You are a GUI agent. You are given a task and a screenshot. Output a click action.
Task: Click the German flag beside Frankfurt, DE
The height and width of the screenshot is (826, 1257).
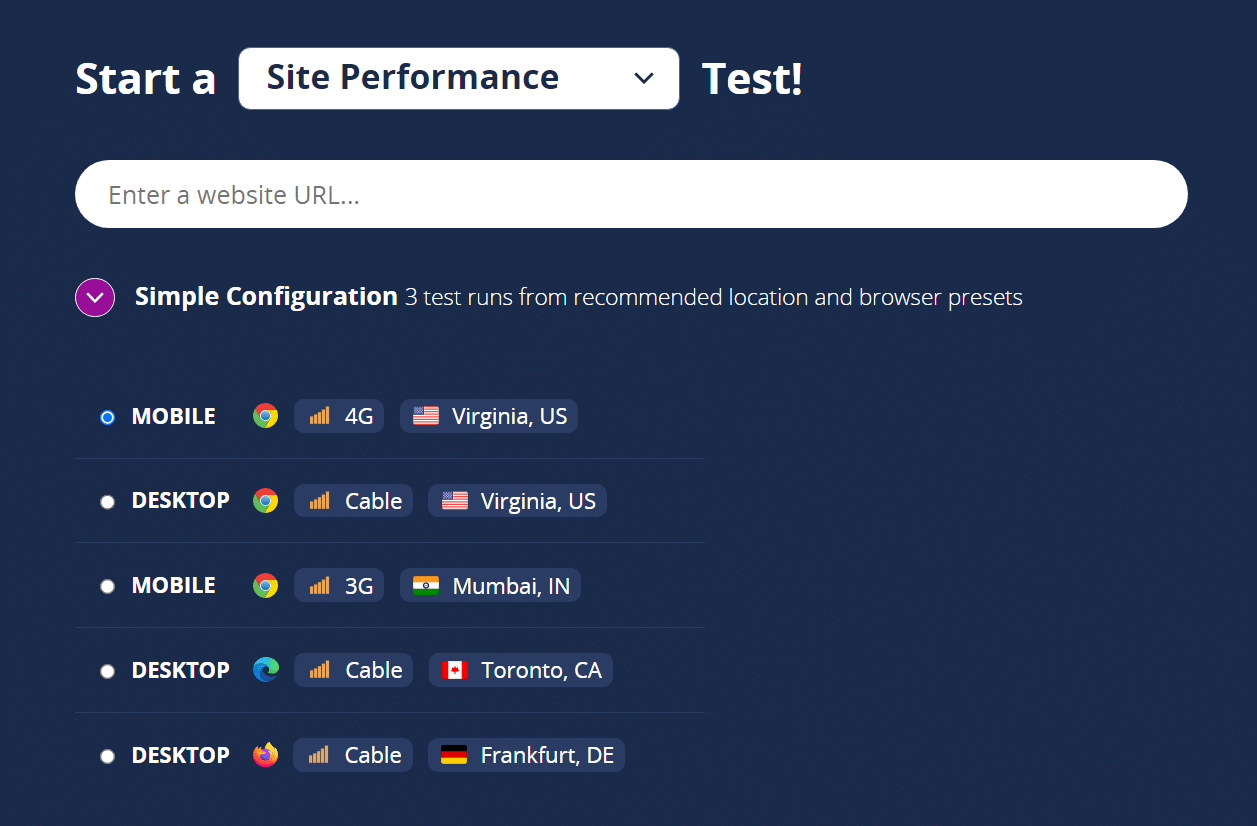[456, 755]
